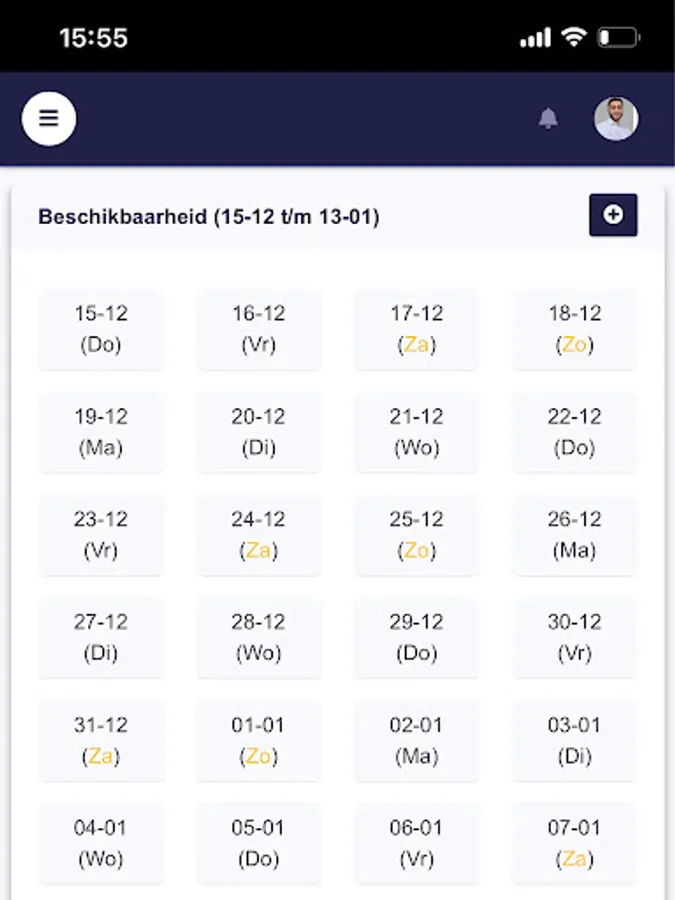Open notifications bell
Screen dimensions: 675x900
548,119
